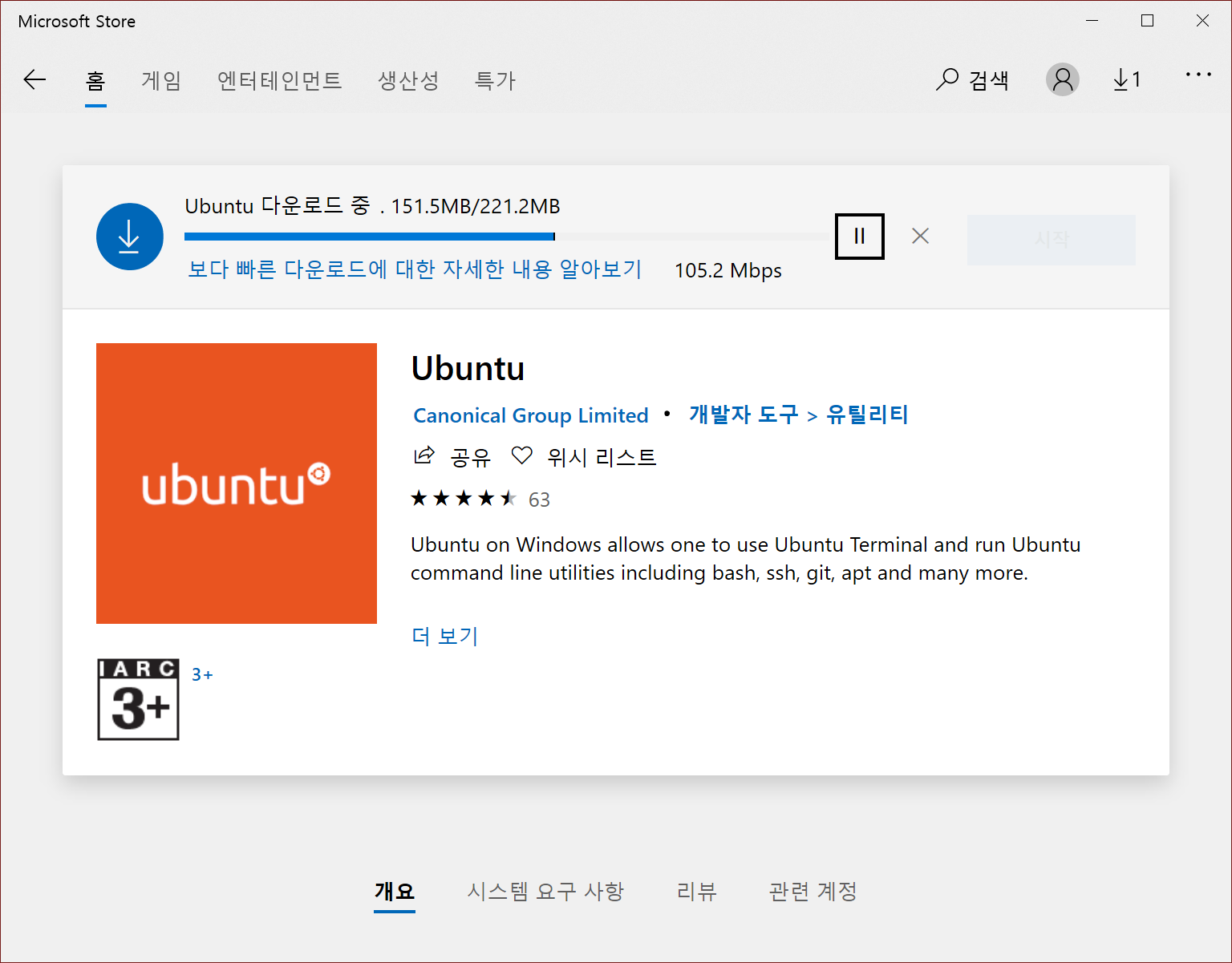Expand description with 더 보기
The image size is (1232, 963).
pos(445,636)
